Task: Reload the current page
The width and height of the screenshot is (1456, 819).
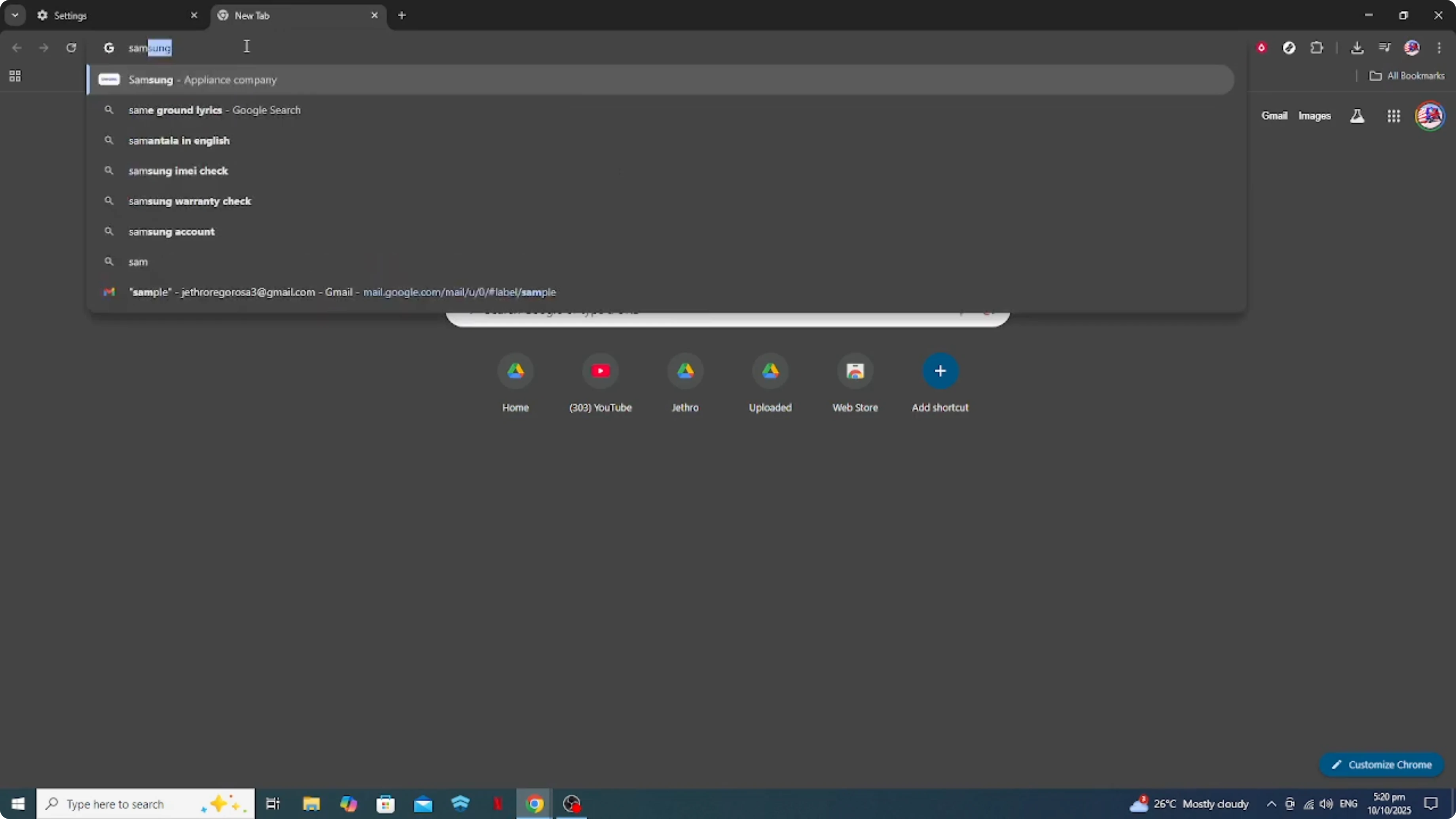Action: 71,47
